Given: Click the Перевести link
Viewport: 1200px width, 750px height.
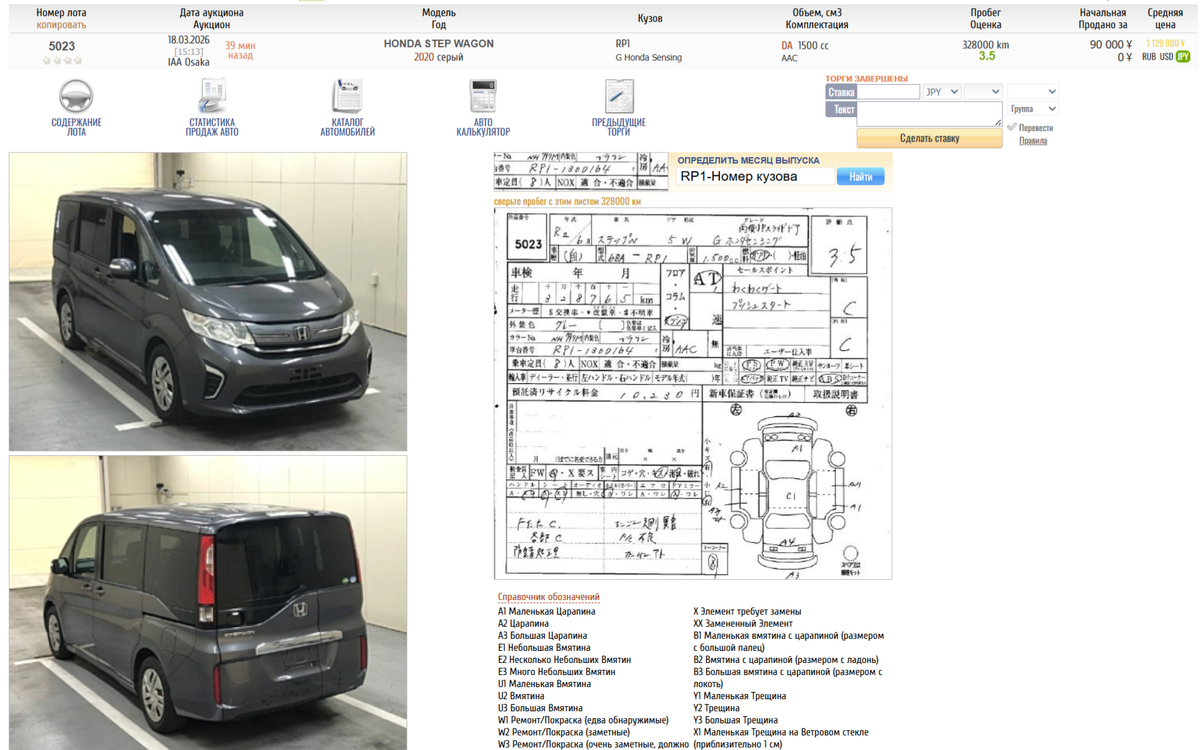Looking at the screenshot, I should [1035, 128].
